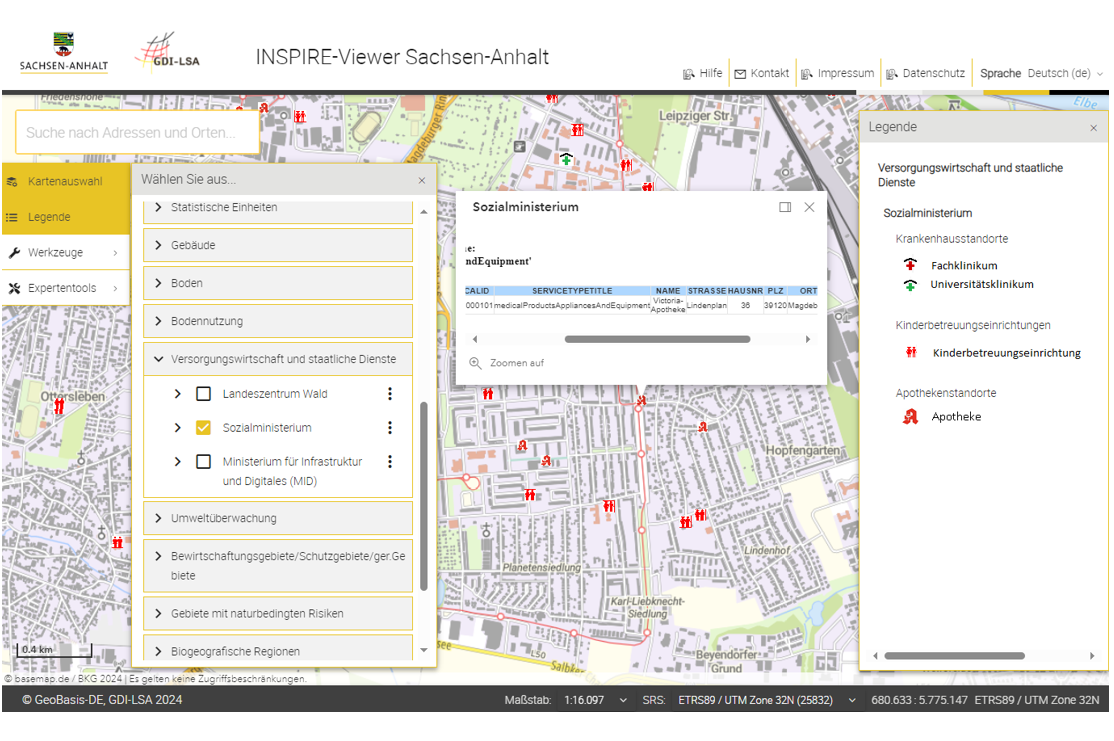Click the three-dot menu for Sozialministerium layer
Screen dimensions: 1114x741
[390, 428]
